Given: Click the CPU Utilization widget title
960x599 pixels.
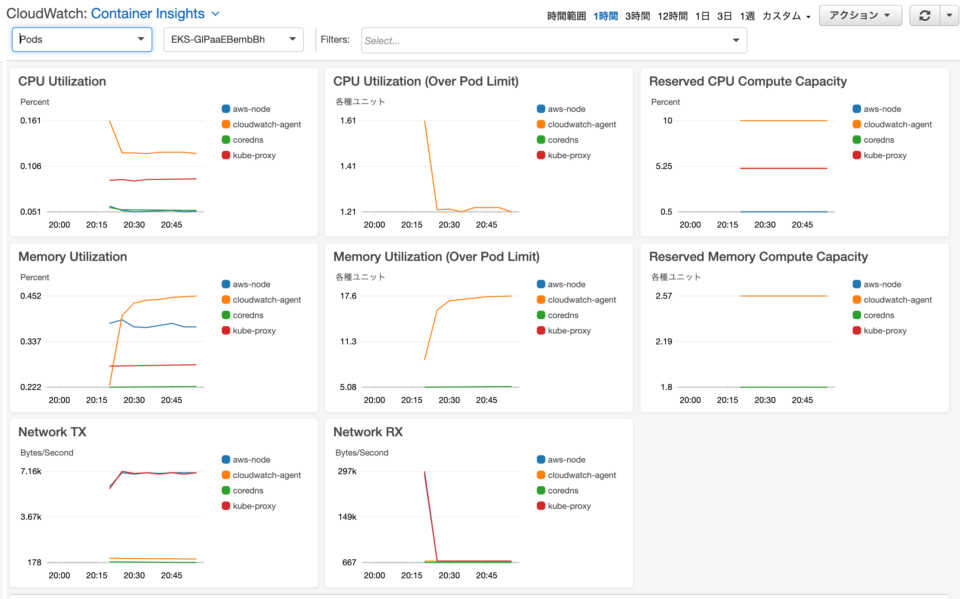Looking at the screenshot, I should (62, 81).
